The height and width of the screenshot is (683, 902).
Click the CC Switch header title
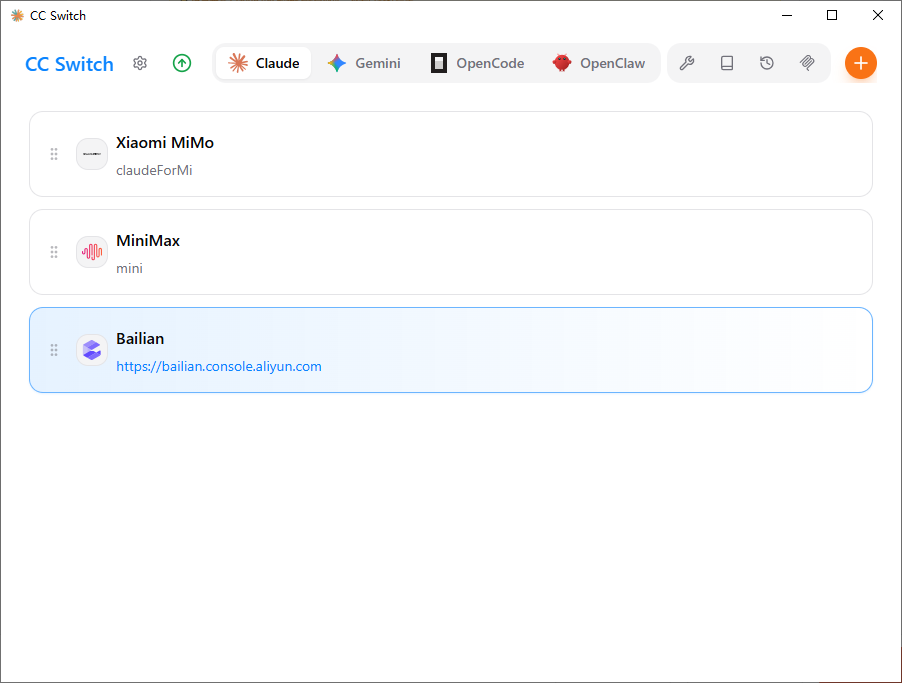pos(69,64)
